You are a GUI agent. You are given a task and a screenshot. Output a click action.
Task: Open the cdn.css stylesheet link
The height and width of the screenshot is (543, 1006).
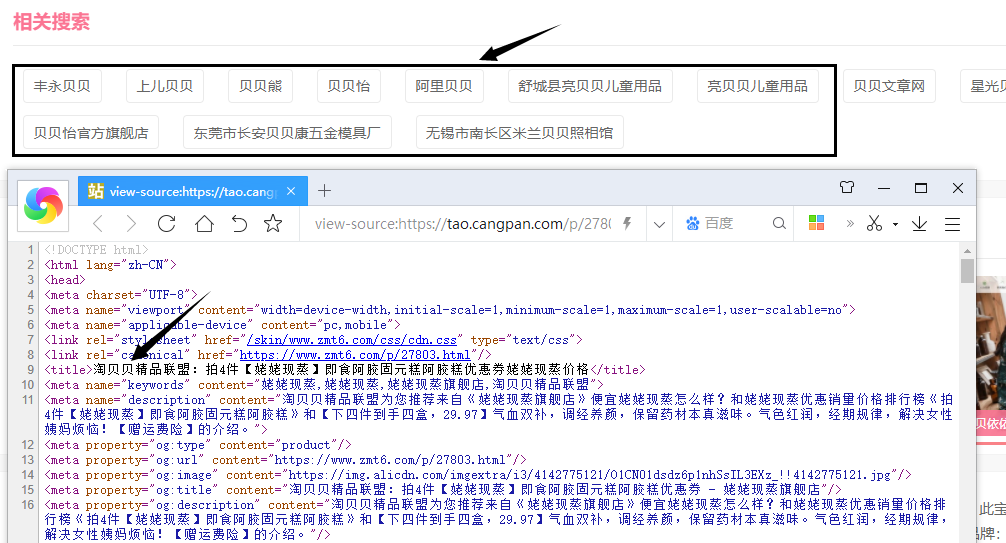coord(352,340)
